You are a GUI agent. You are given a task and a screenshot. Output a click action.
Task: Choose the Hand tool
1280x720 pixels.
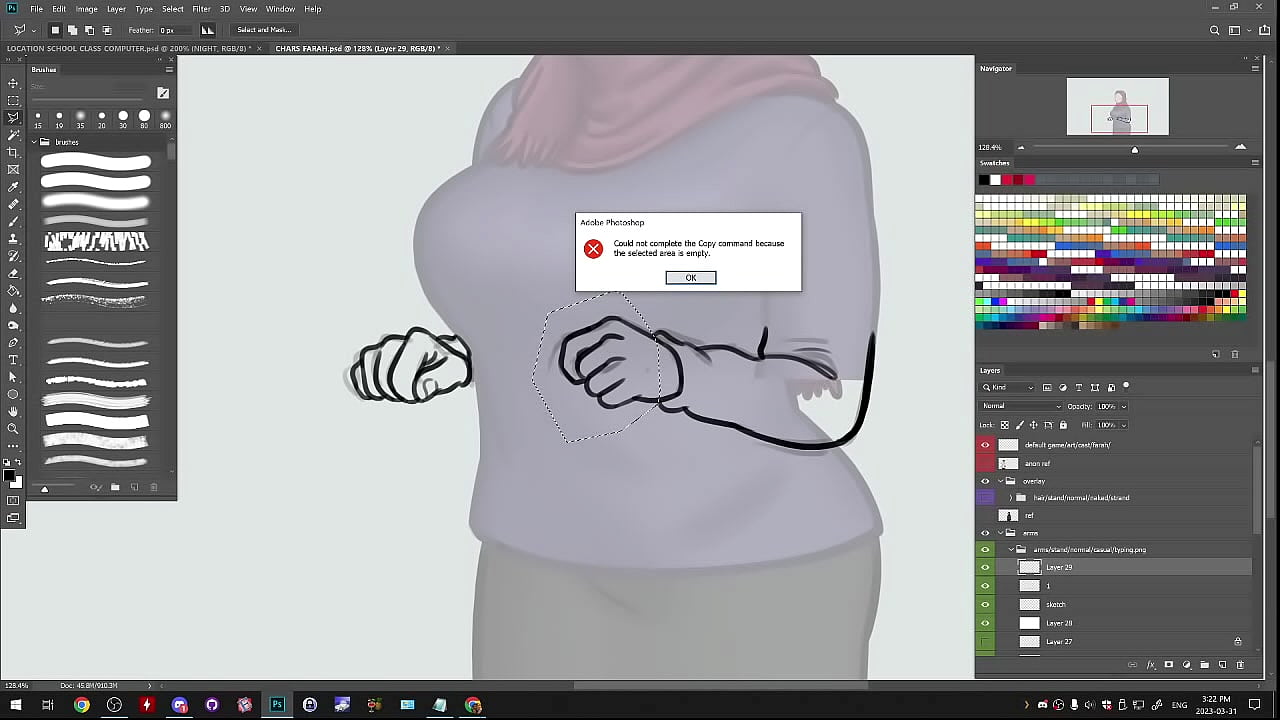coord(13,411)
